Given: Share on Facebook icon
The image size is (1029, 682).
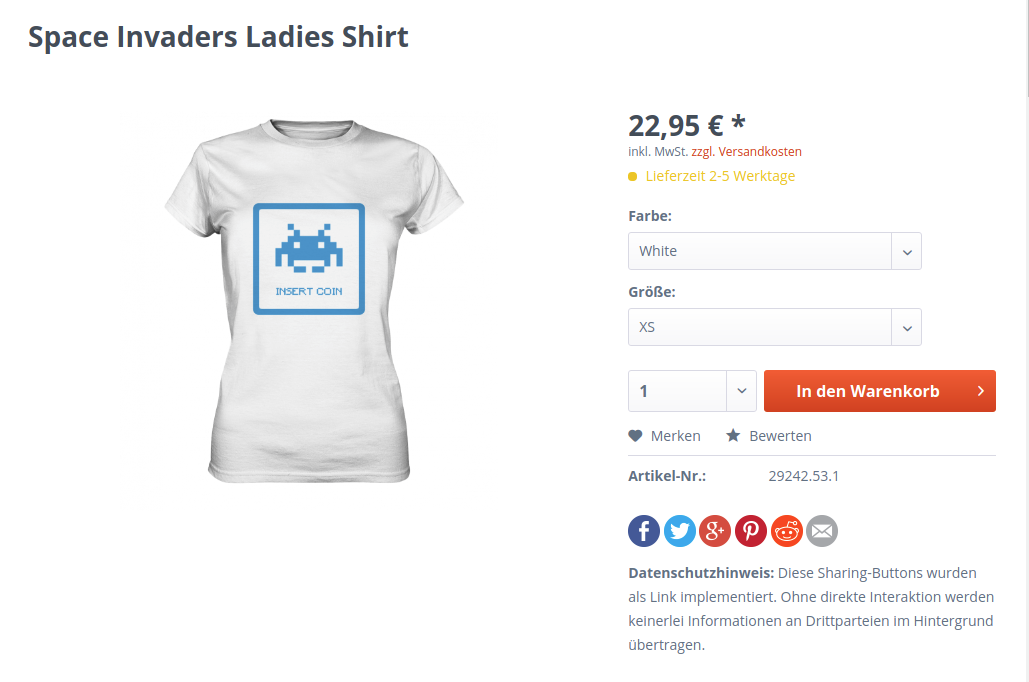Looking at the screenshot, I should point(644,530).
